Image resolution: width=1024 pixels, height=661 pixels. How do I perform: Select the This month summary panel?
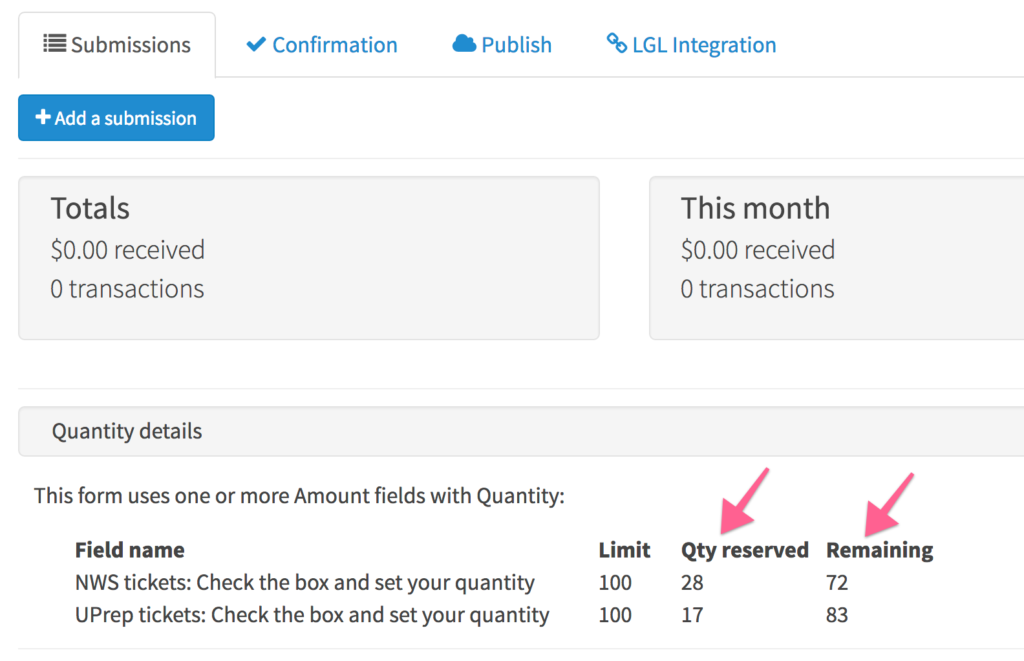[x=837, y=258]
